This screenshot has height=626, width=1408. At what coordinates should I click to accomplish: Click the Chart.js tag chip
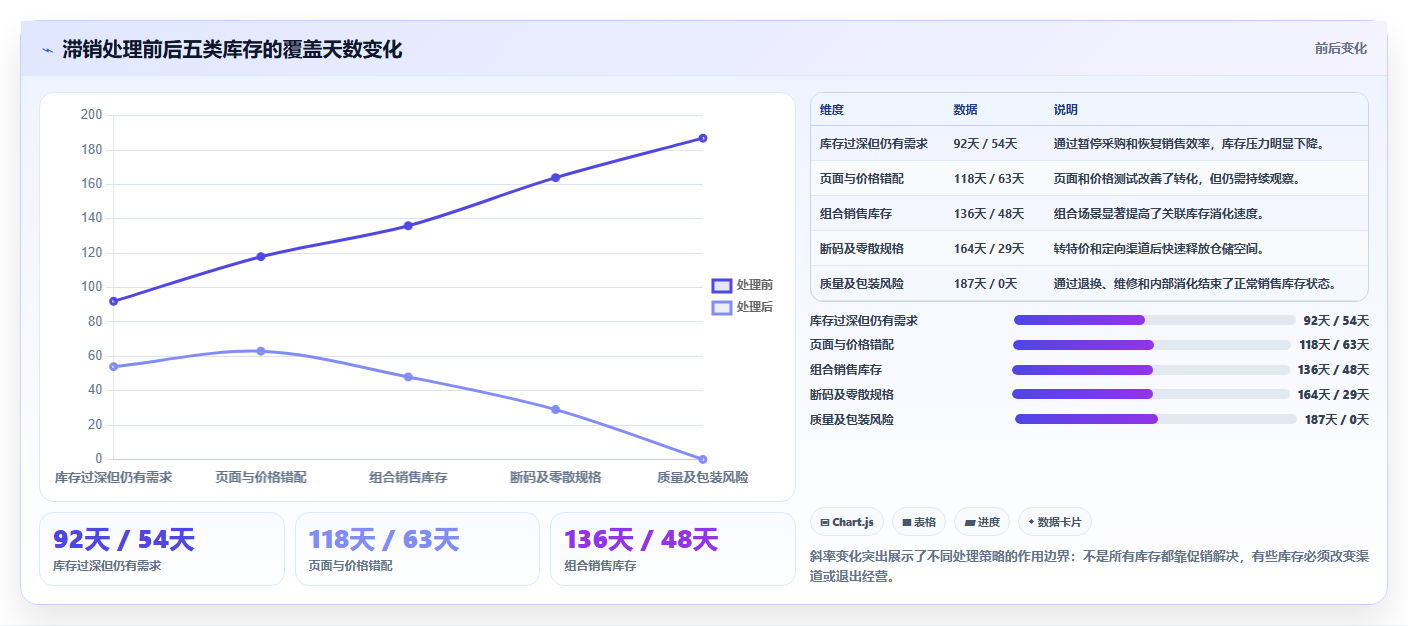(846, 522)
